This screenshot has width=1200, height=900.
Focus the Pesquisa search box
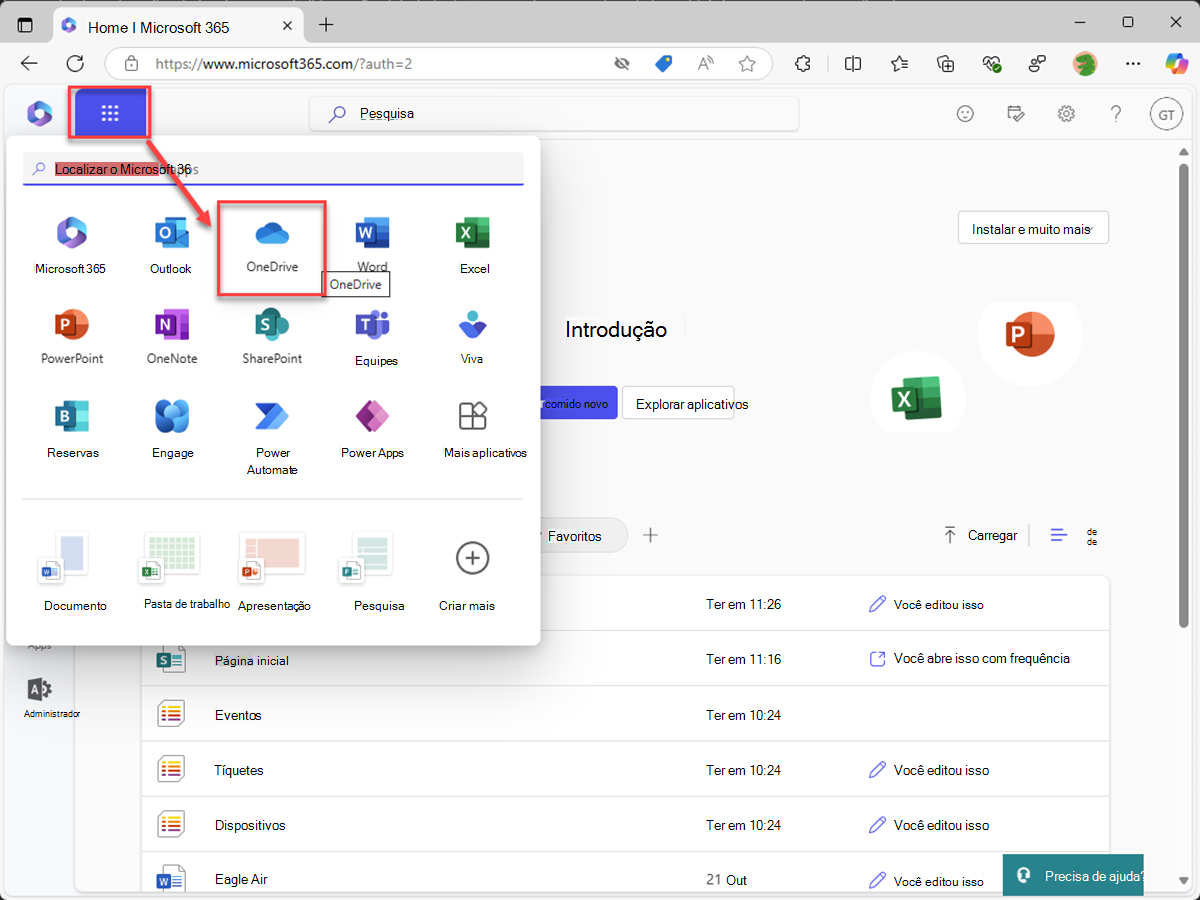click(x=554, y=114)
